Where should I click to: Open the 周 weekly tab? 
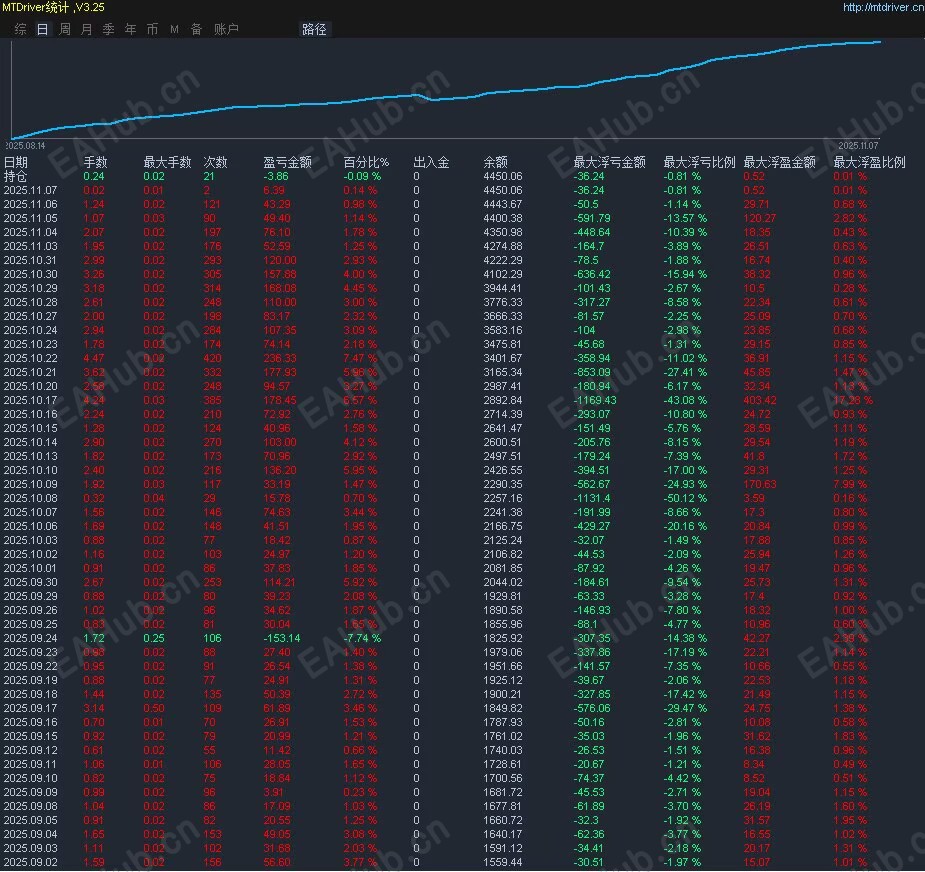65,29
